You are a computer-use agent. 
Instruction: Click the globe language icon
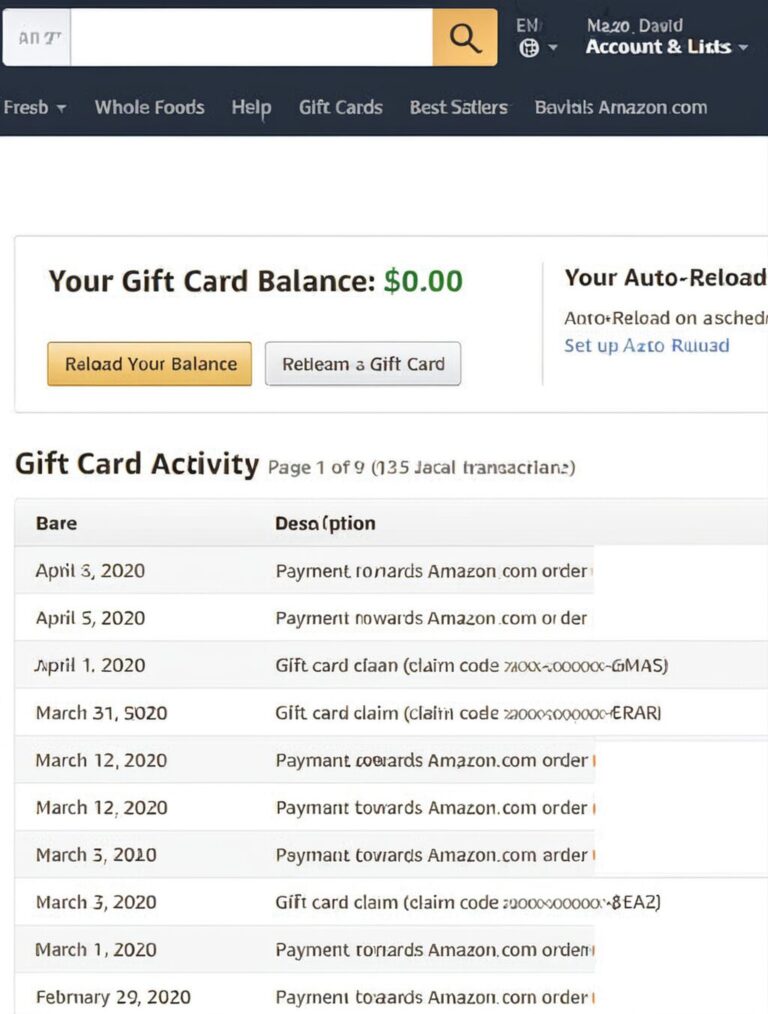(x=529, y=48)
